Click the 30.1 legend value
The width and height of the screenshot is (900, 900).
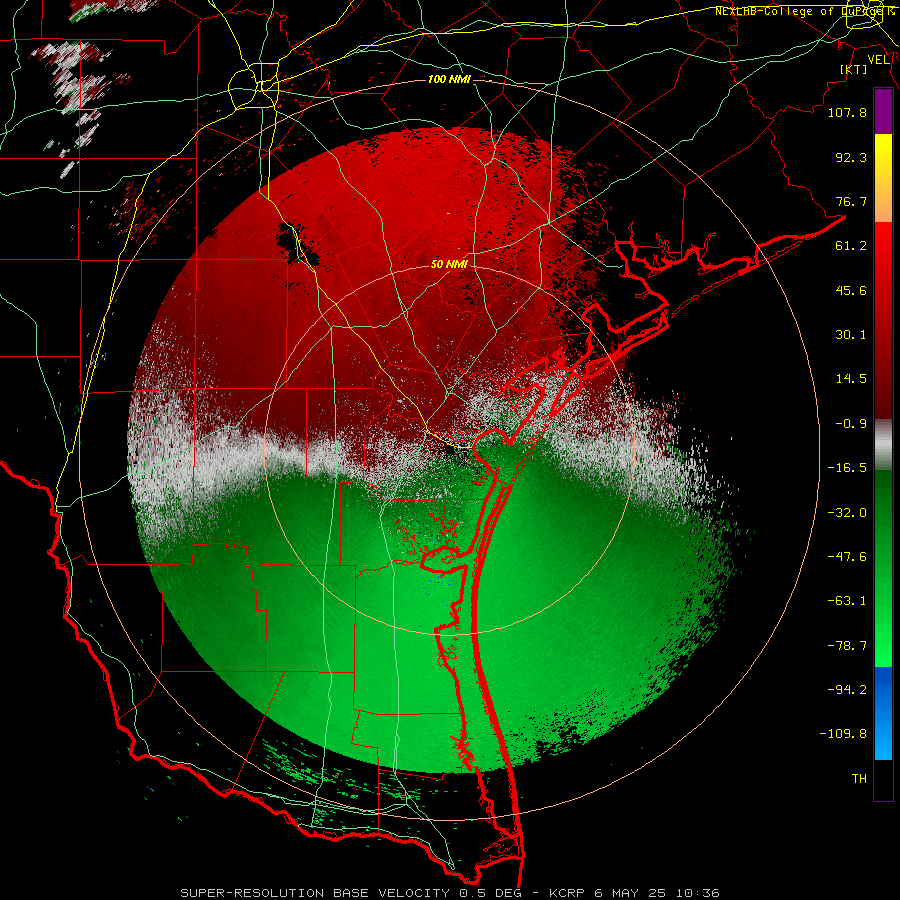coord(851,335)
